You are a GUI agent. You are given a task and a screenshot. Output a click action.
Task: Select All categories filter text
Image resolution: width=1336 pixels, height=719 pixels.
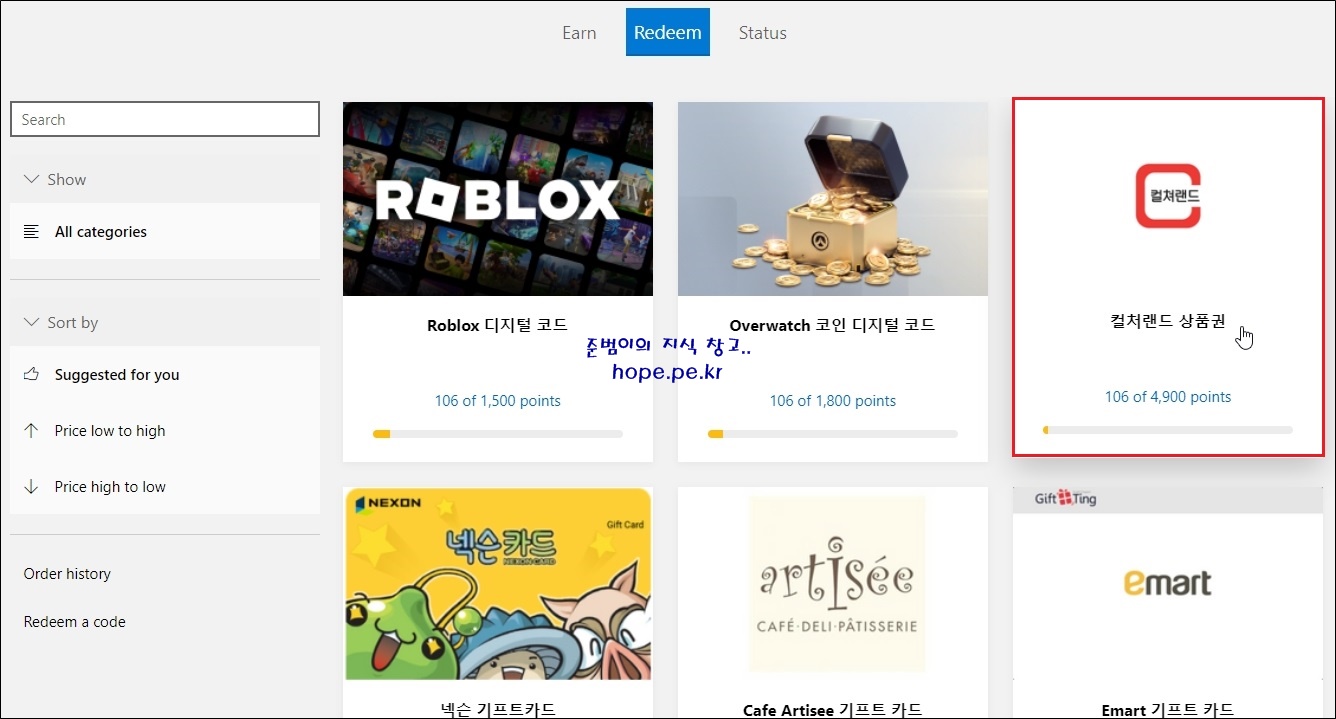click(101, 231)
